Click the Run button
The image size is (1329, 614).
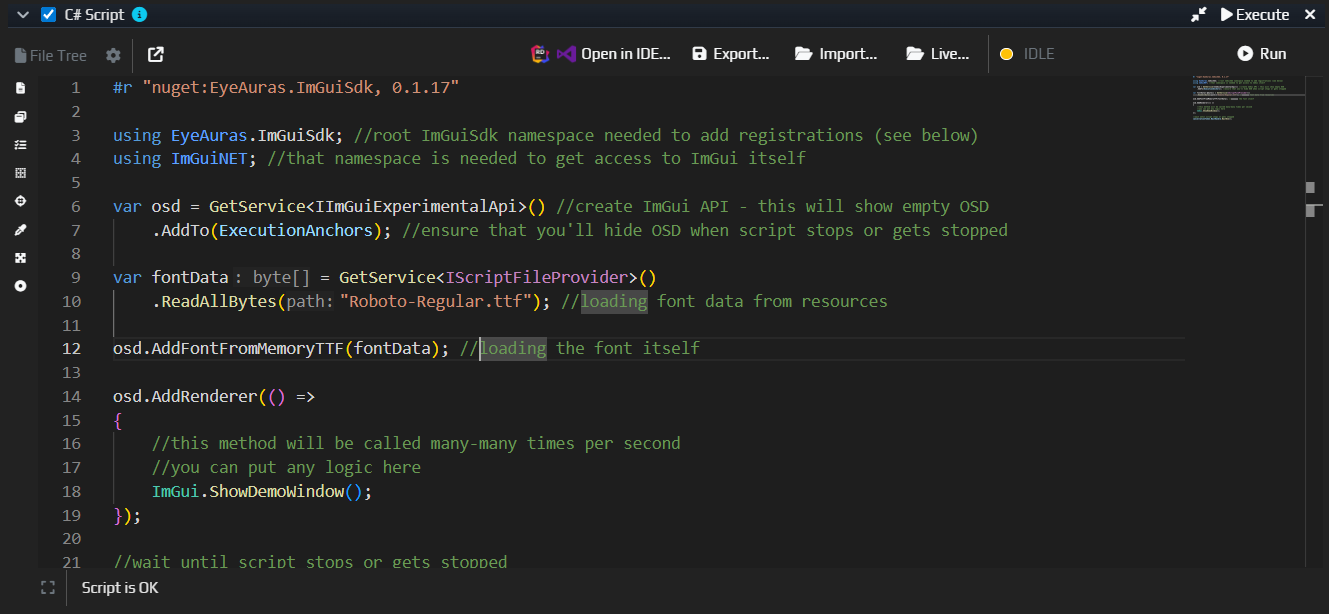[1261, 55]
